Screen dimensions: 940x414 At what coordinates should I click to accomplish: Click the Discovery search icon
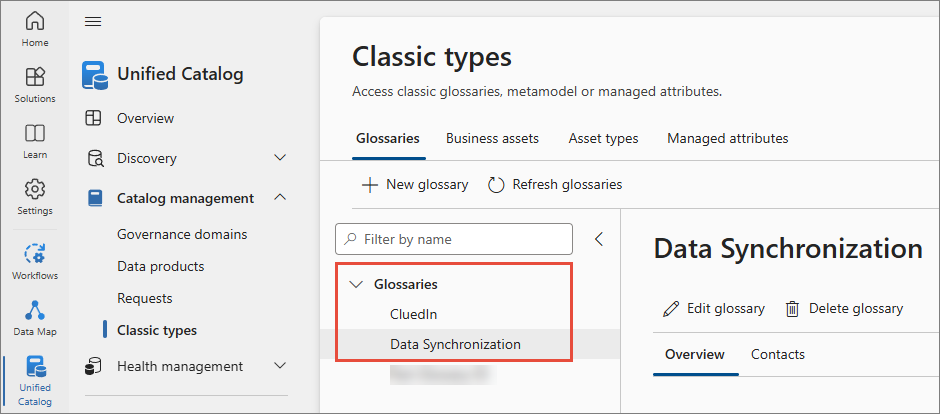click(95, 158)
